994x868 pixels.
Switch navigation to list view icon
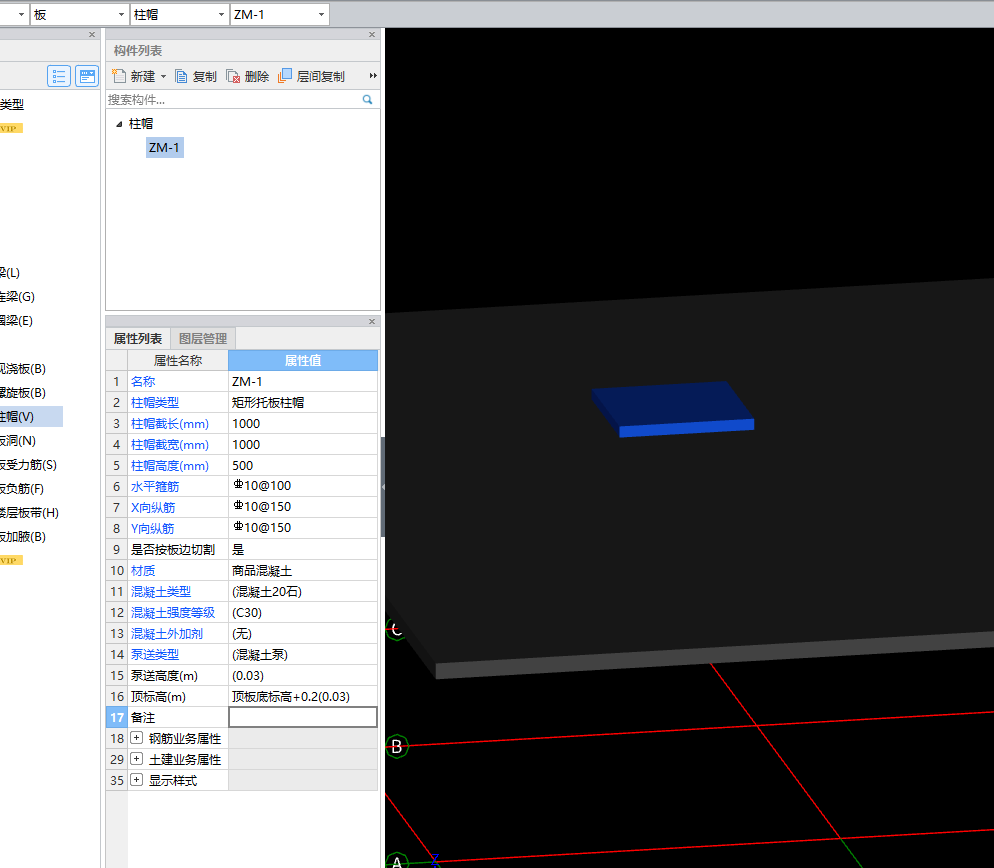point(59,76)
